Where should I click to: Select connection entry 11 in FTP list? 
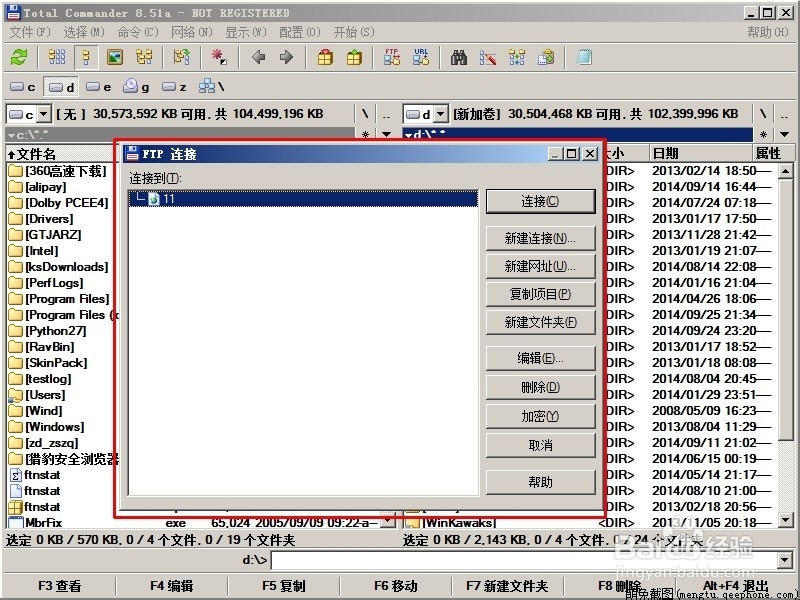pos(304,198)
